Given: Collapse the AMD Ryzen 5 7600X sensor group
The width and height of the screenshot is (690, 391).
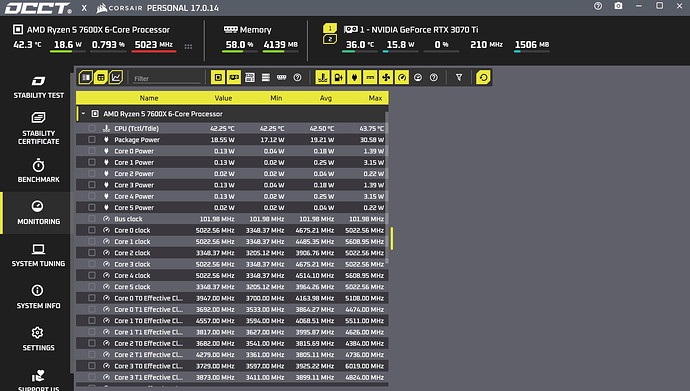Looking at the screenshot, I should tap(83, 113).
